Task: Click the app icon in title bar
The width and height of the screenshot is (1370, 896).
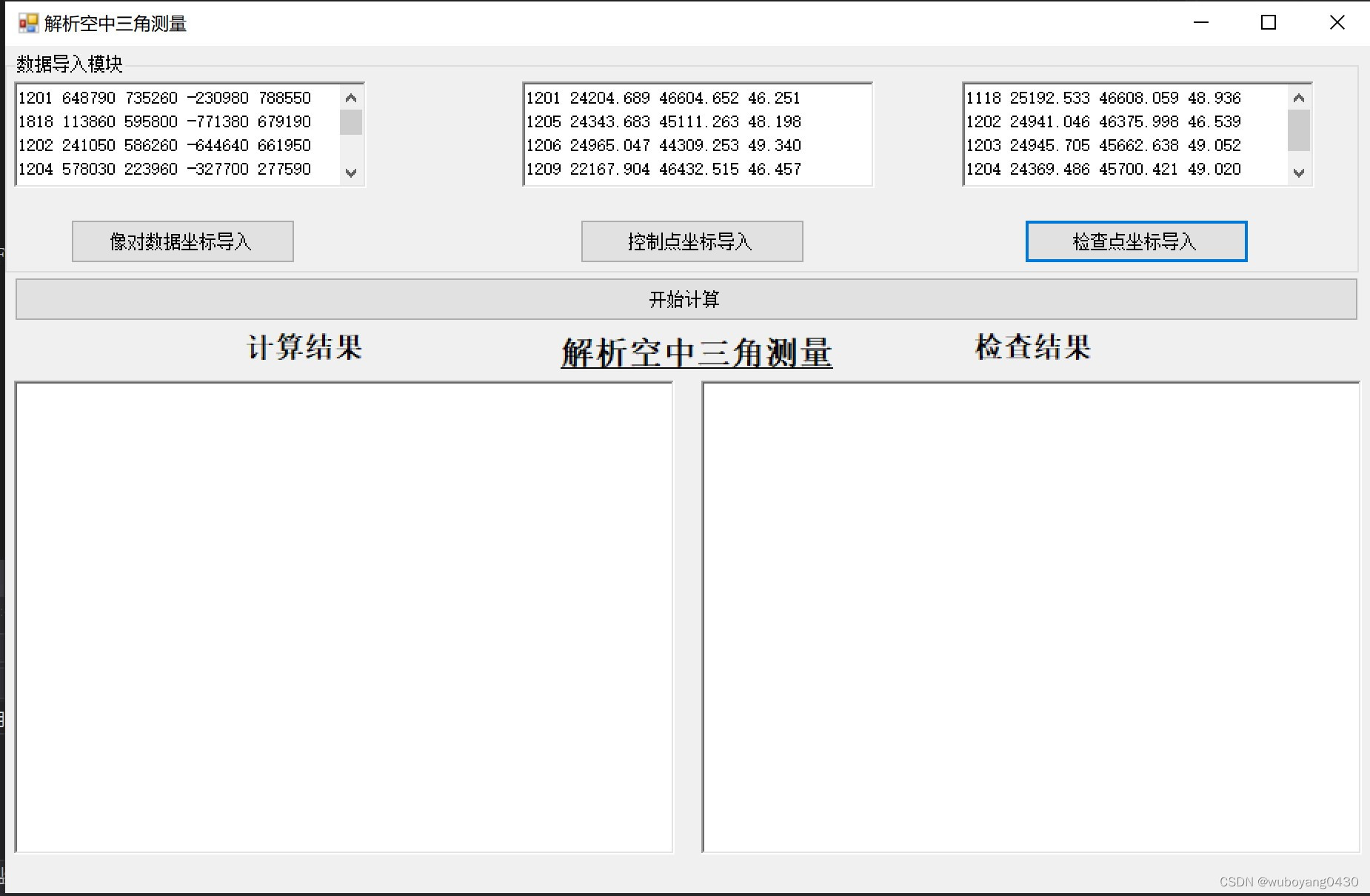Action: pyautogui.click(x=28, y=23)
